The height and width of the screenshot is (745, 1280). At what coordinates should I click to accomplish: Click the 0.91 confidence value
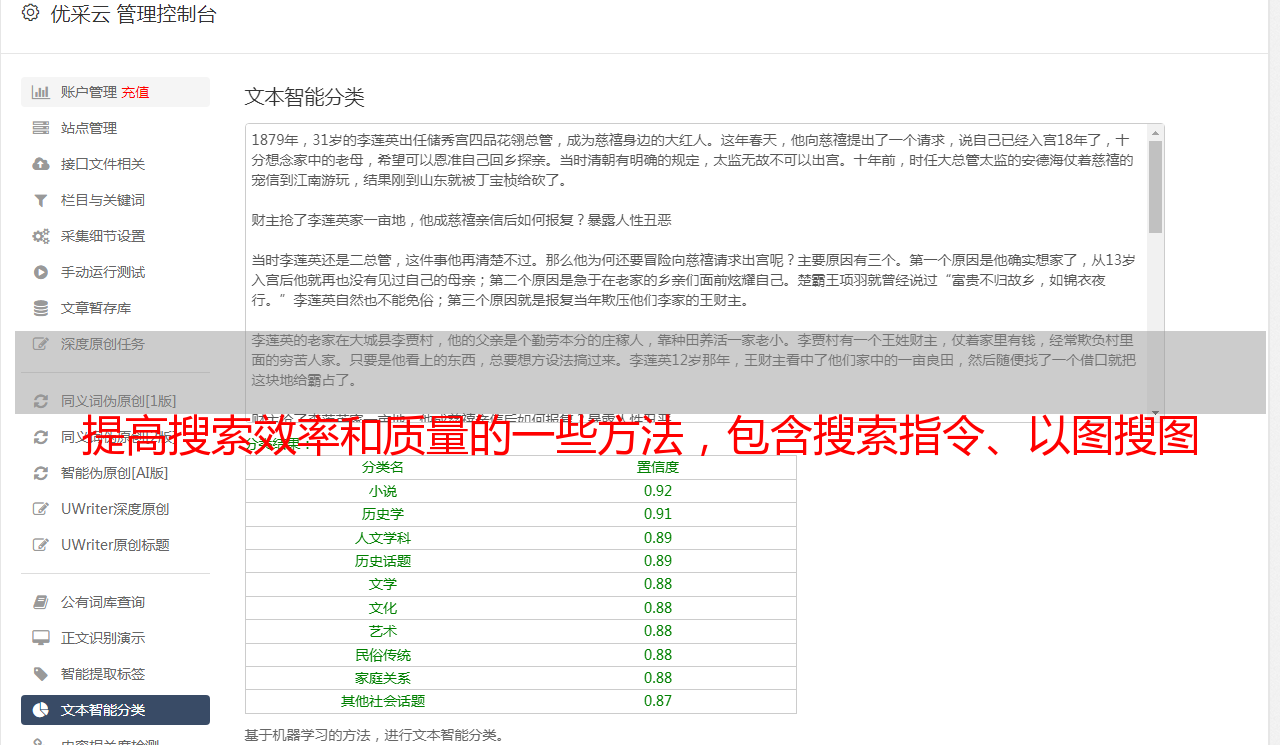(658, 514)
